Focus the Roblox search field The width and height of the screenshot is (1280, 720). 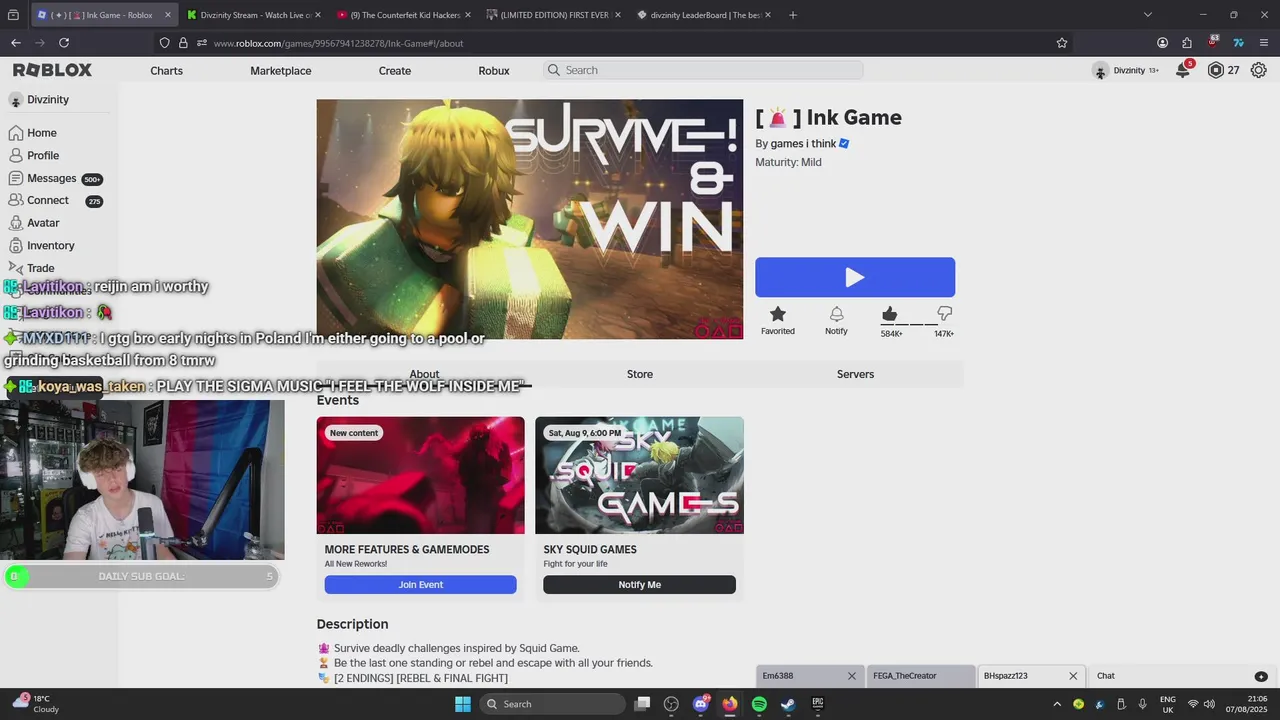point(703,70)
